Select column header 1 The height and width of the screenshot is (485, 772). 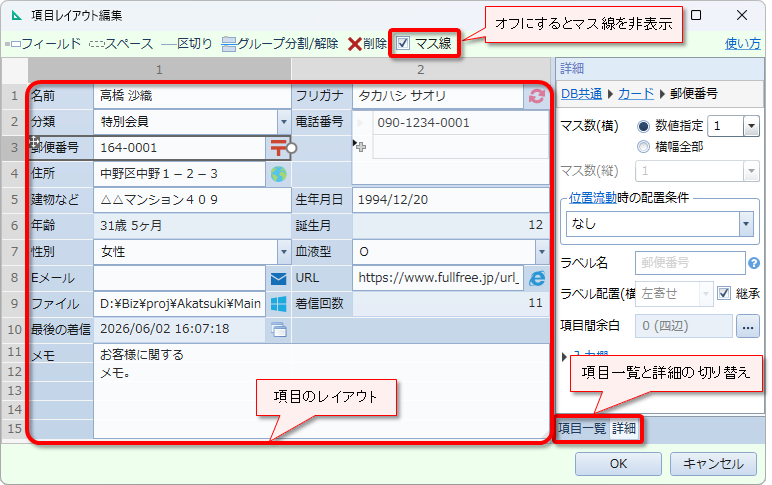(x=159, y=69)
